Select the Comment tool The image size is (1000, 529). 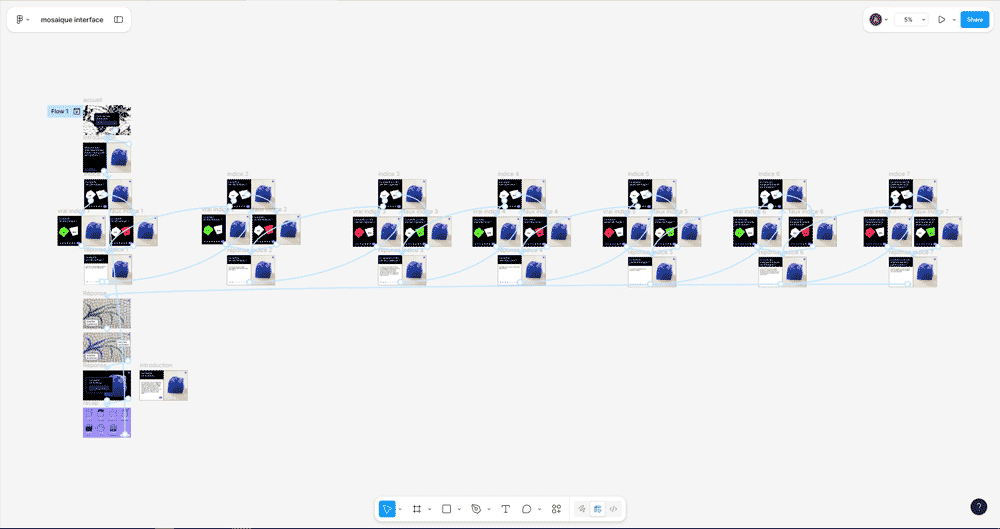[x=527, y=509]
